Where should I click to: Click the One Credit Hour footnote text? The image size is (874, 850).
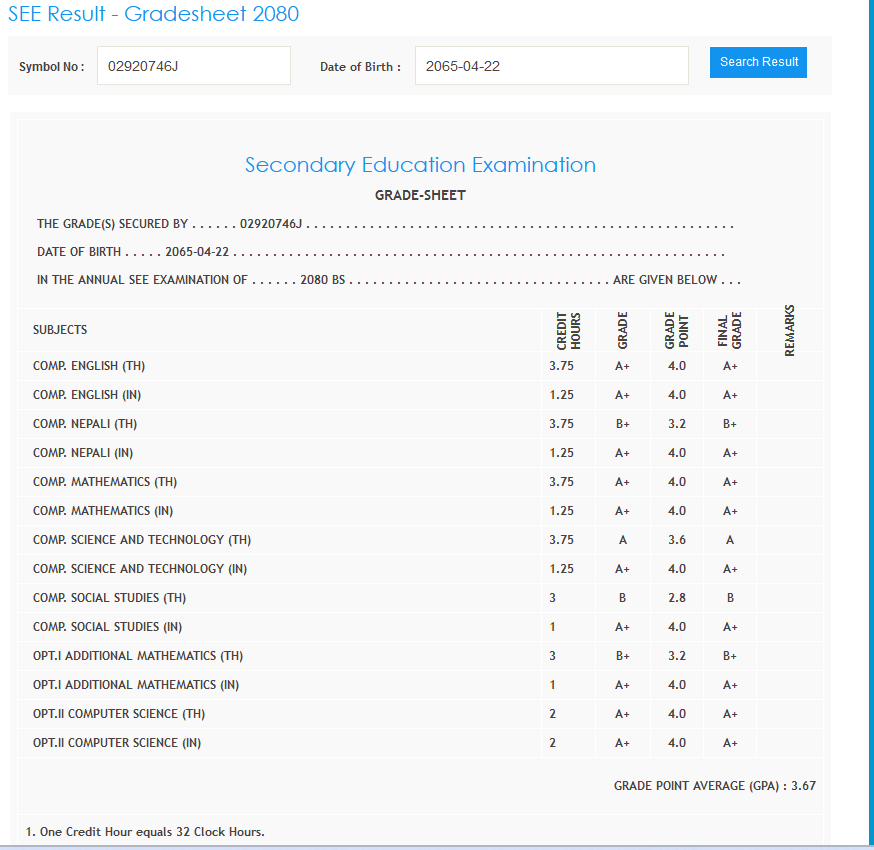tap(145, 832)
